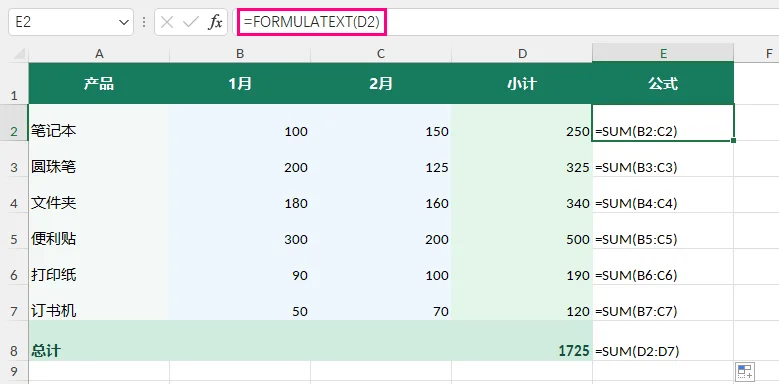Select row 8 header
The image size is (779, 384).
14,341
